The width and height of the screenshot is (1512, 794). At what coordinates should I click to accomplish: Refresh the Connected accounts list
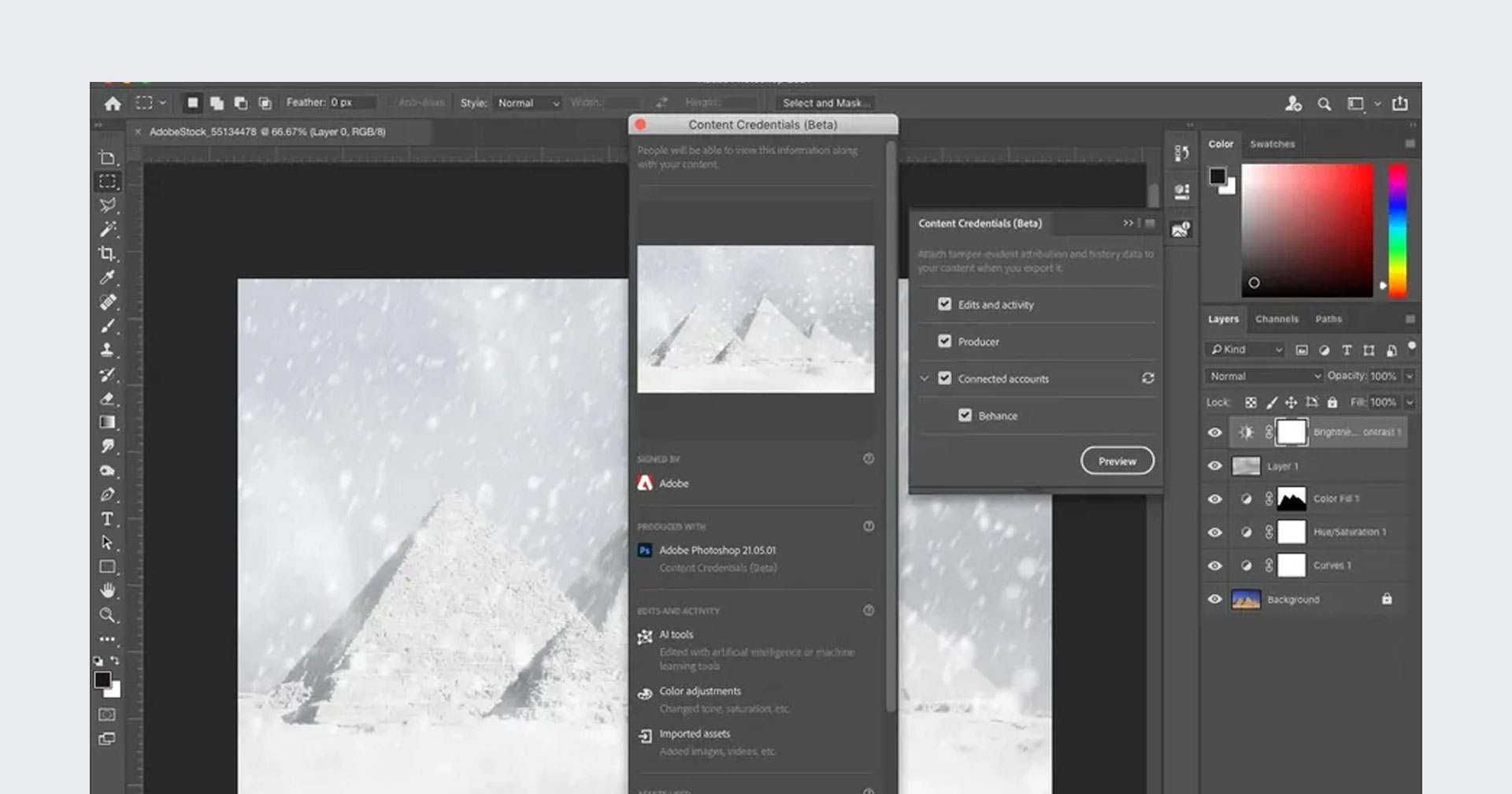coord(1148,378)
